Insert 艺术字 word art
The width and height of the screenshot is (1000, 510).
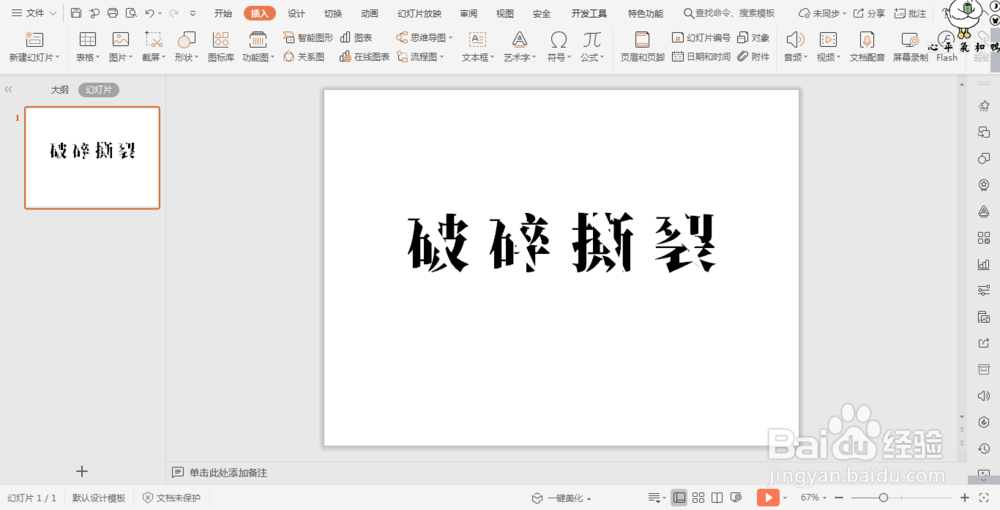520,47
